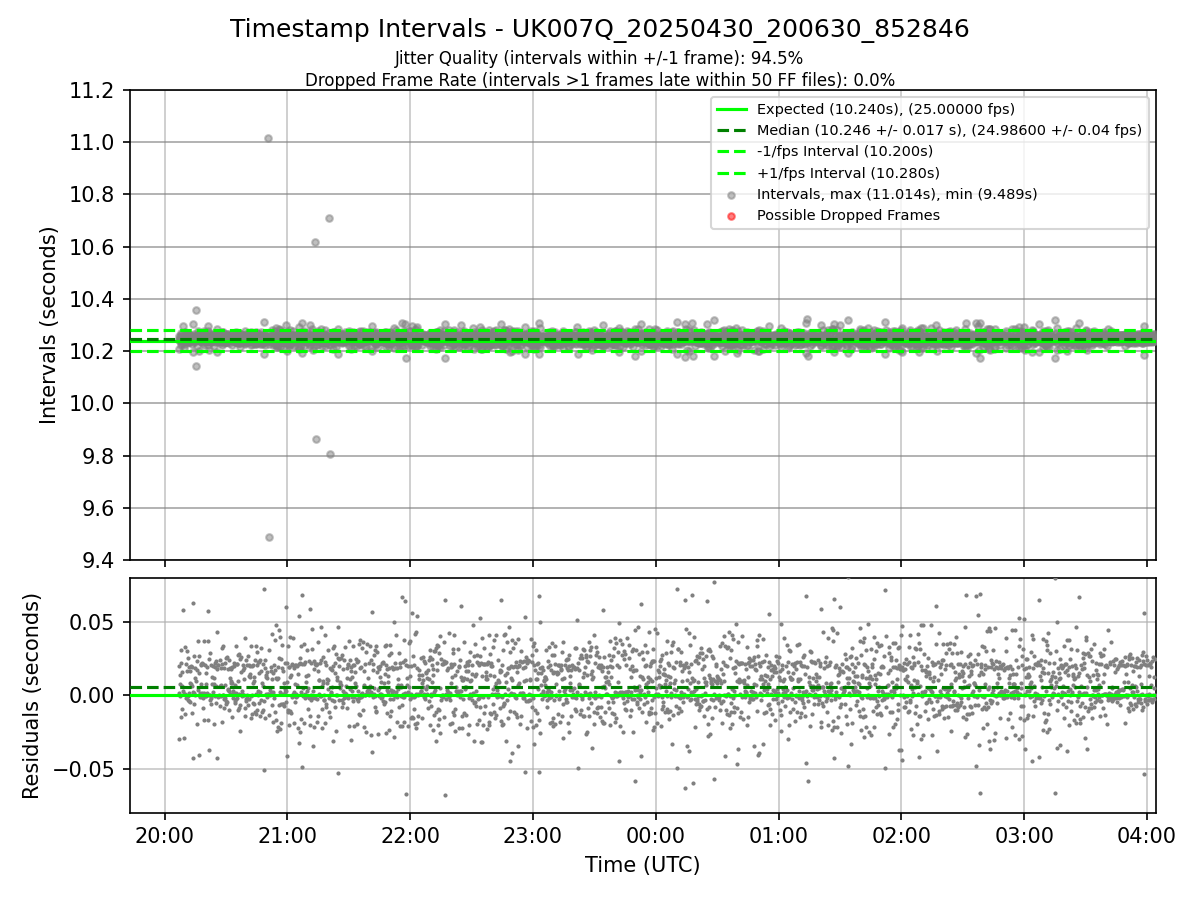1200x900 pixels.
Task: Click x-axis tick label '20:00'
Action: tap(165, 834)
